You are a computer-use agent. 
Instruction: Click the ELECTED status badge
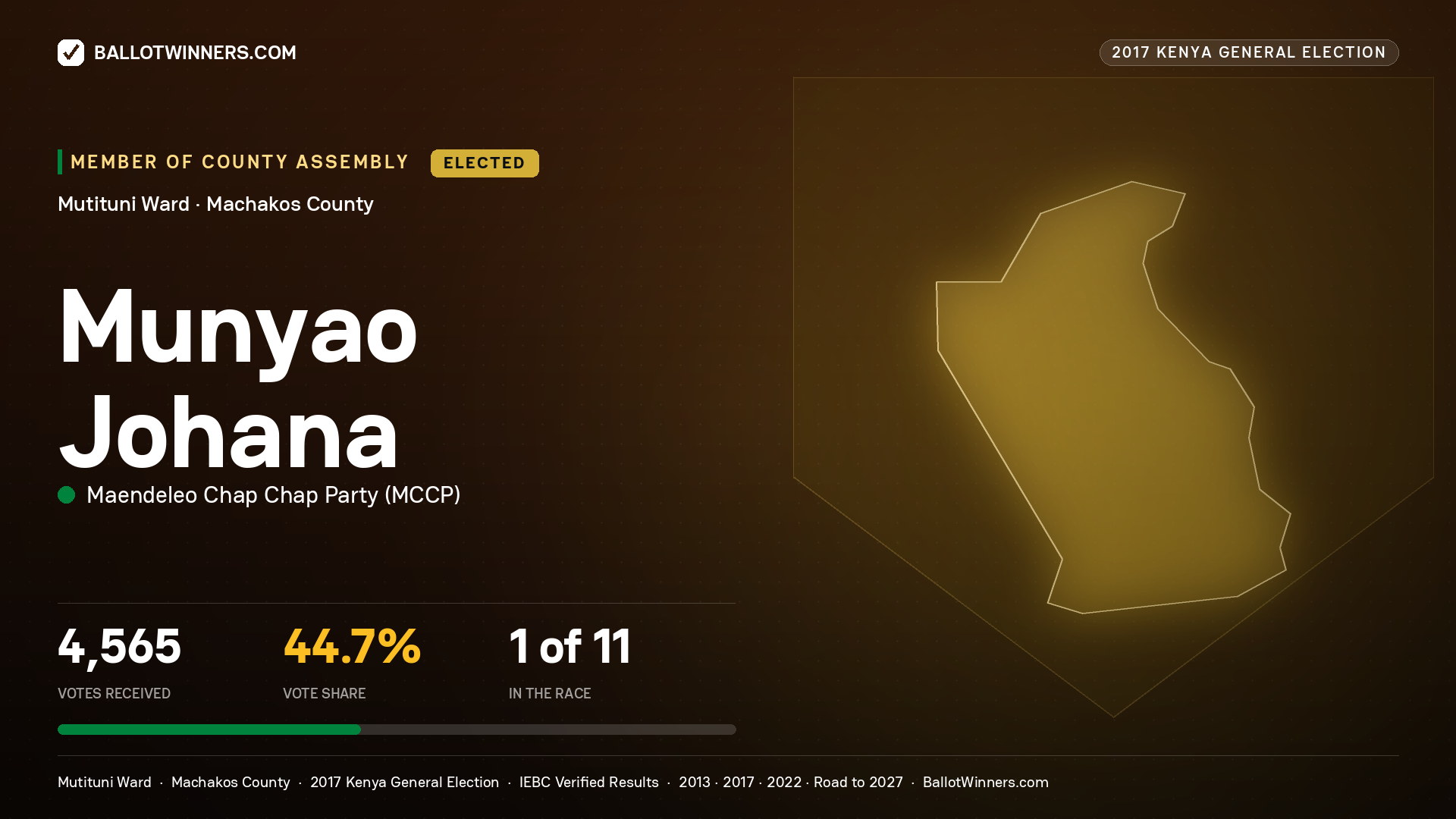(485, 163)
